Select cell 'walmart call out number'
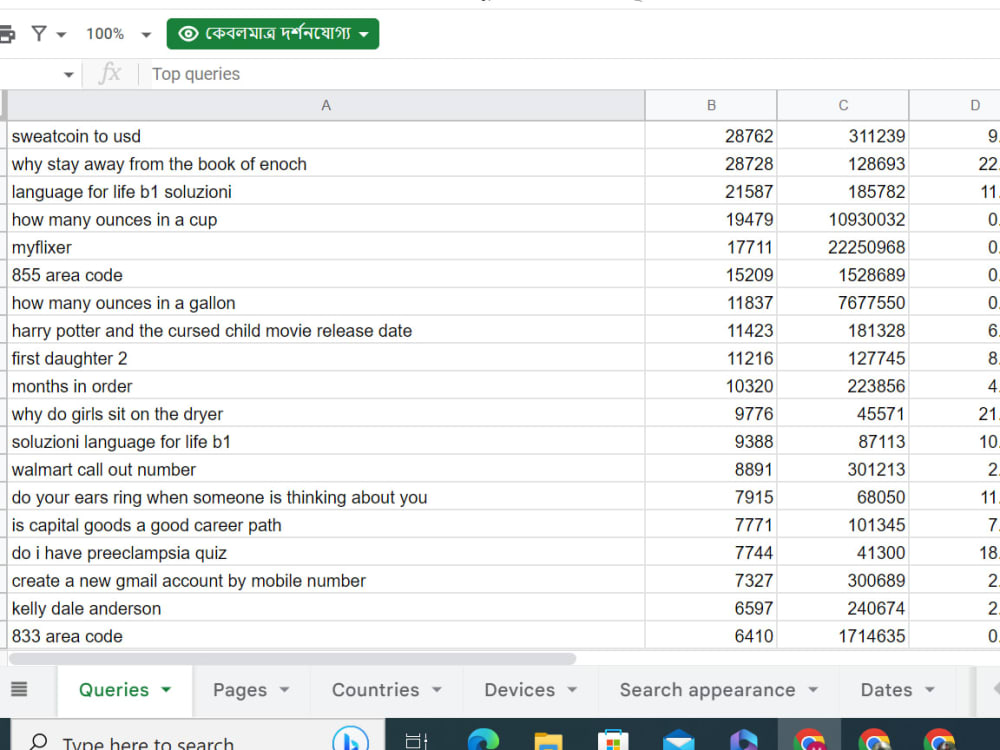The height and width of the screenshot is (750, 1000). pyautogui.click(x=326, y=469)
